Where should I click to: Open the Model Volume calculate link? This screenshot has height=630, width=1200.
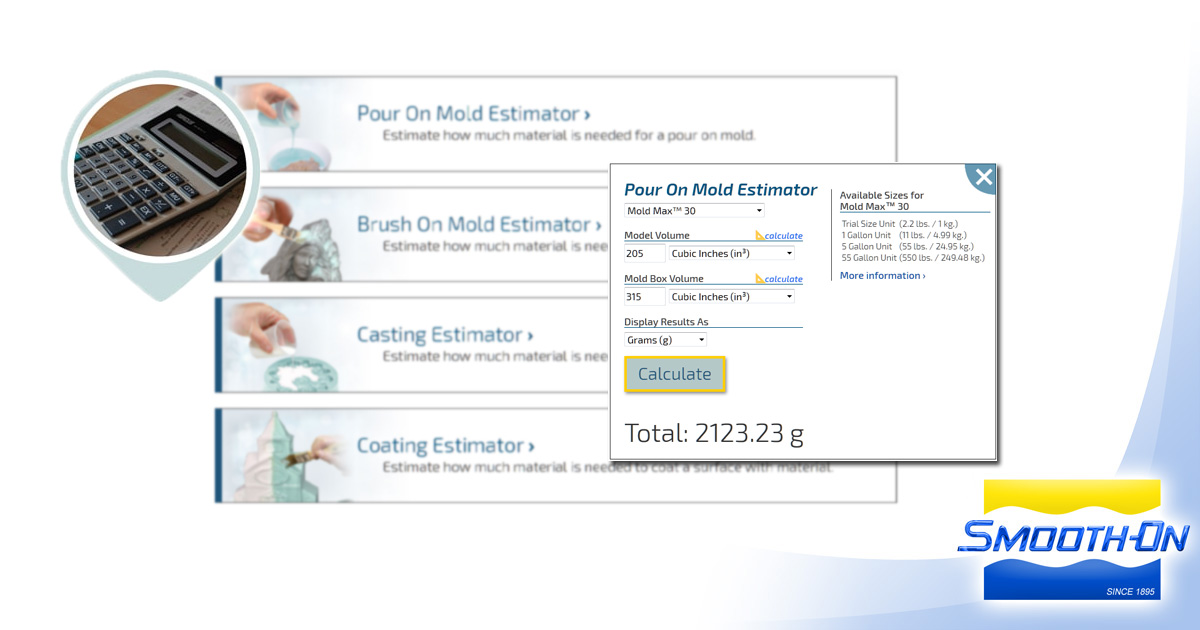[x=779, y=236]
